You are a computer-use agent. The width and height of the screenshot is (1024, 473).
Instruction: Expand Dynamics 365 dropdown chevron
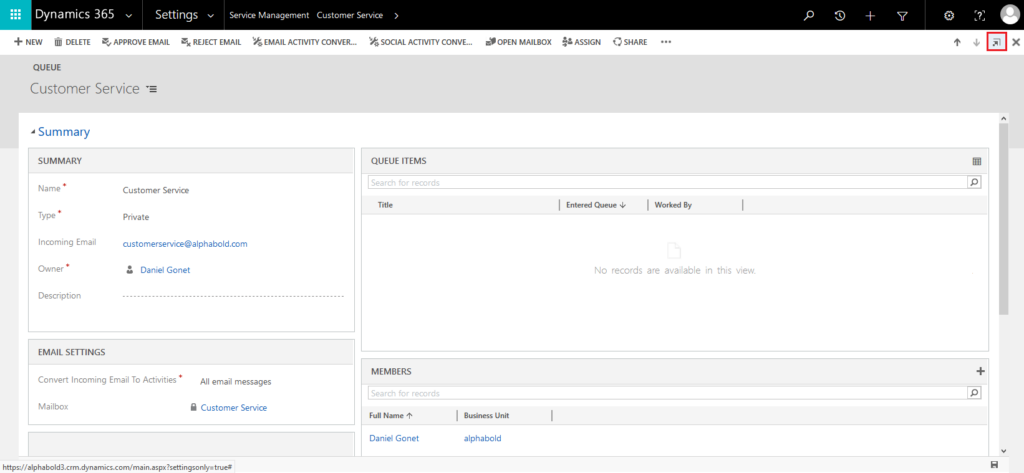(128, 16)
